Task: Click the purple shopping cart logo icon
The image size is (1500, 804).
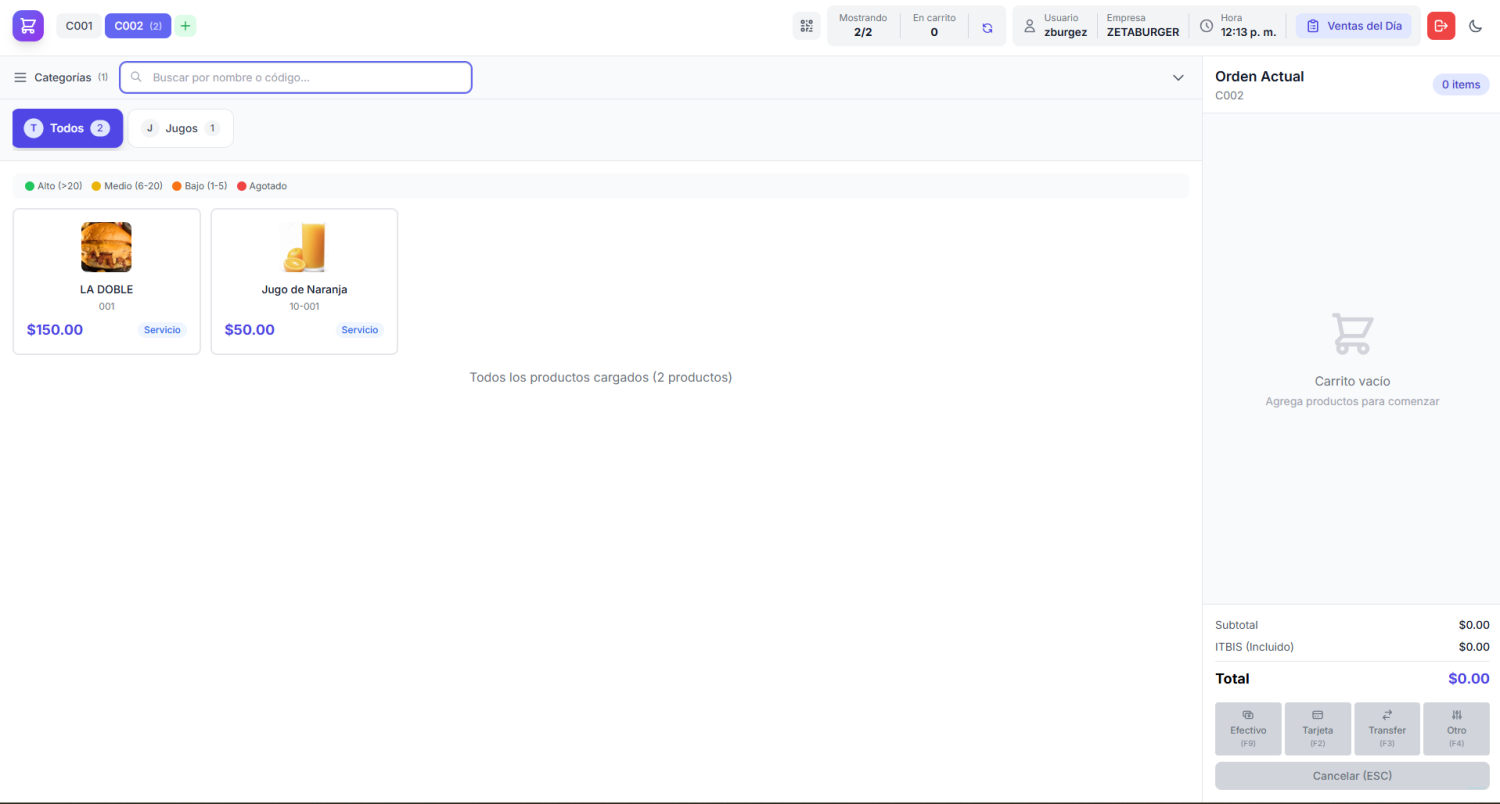Action: coord(28,26)
